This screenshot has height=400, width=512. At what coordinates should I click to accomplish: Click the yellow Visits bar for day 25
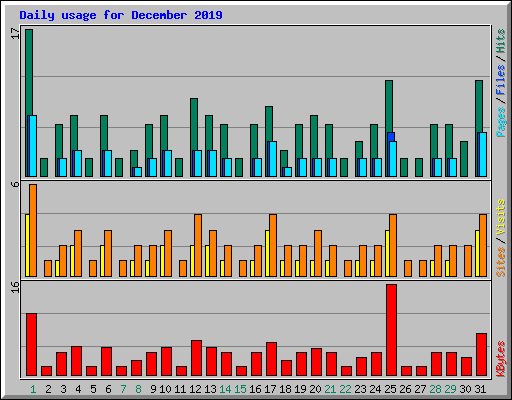click(x=387, y=253)
